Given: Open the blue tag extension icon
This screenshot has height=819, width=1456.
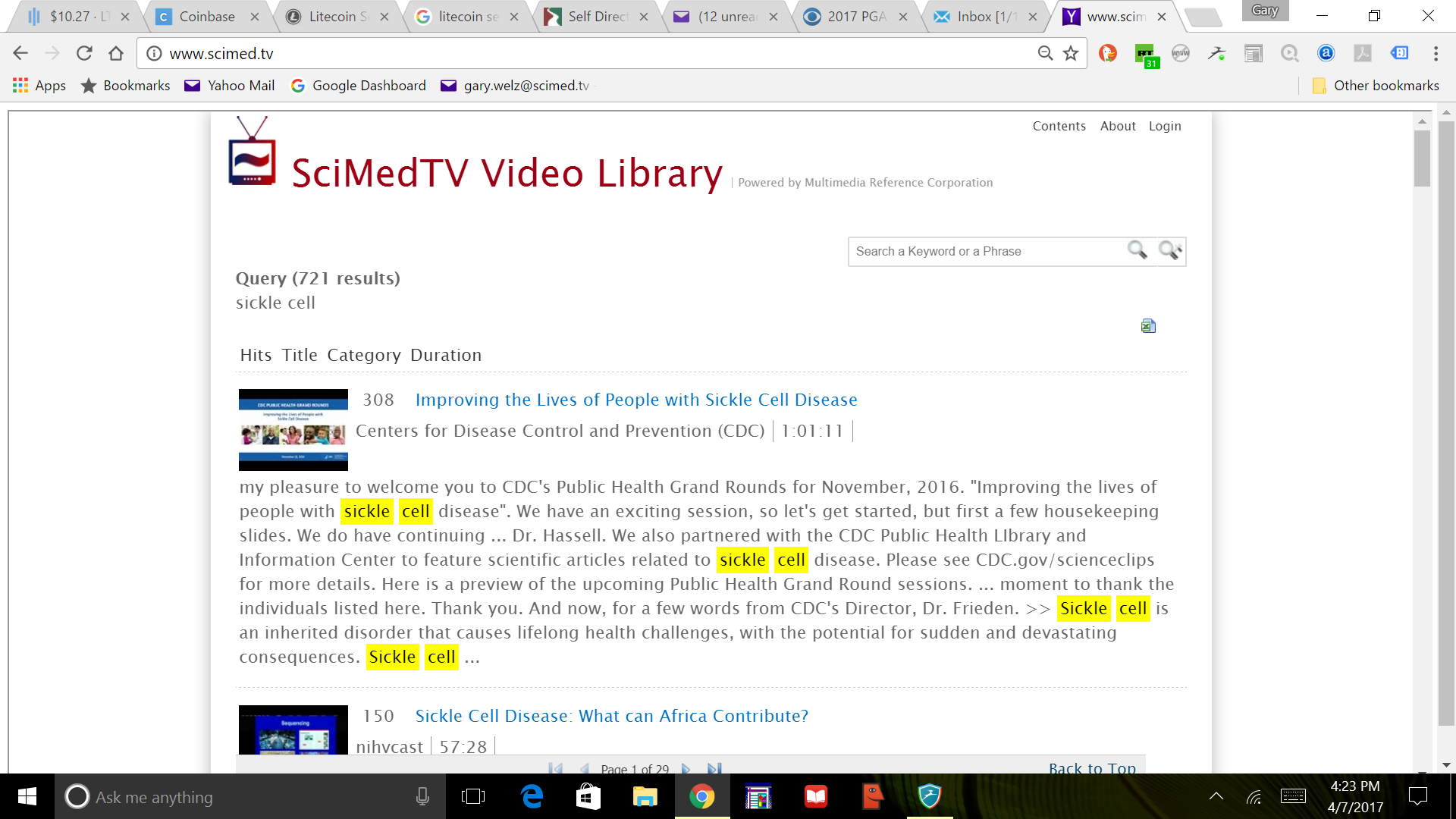Looking at the screenshot, I should (x=1399, y=53).
